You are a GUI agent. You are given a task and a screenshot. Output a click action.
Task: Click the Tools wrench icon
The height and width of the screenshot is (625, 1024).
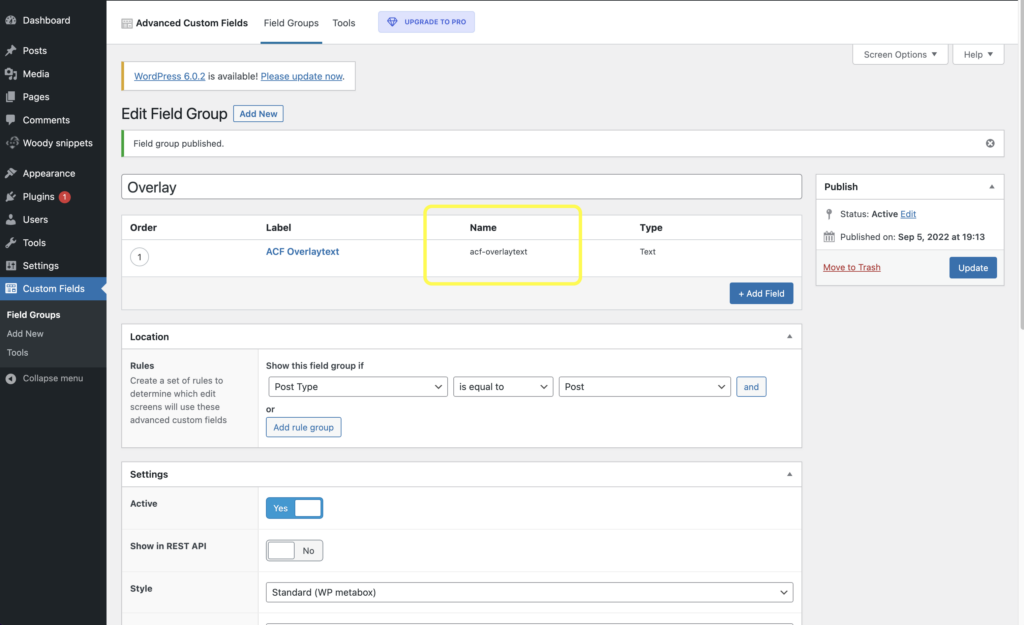point(10,242)
